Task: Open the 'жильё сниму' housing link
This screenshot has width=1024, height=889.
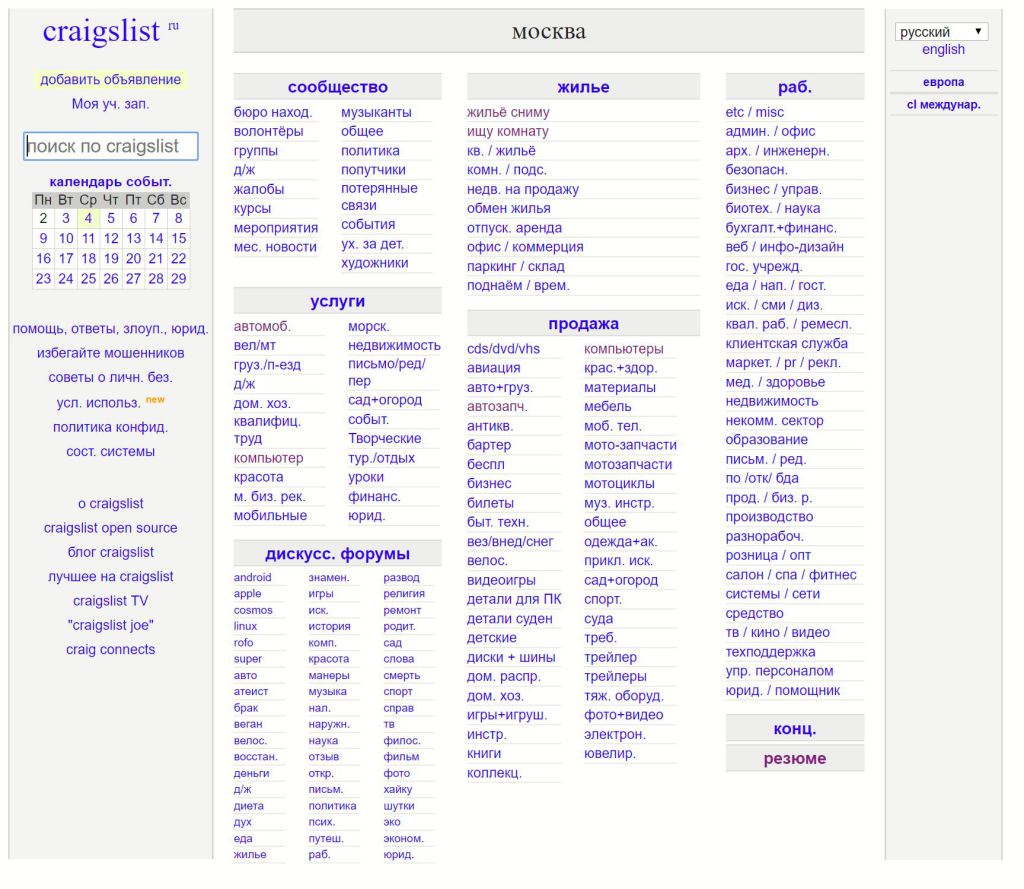Action: 508,112
